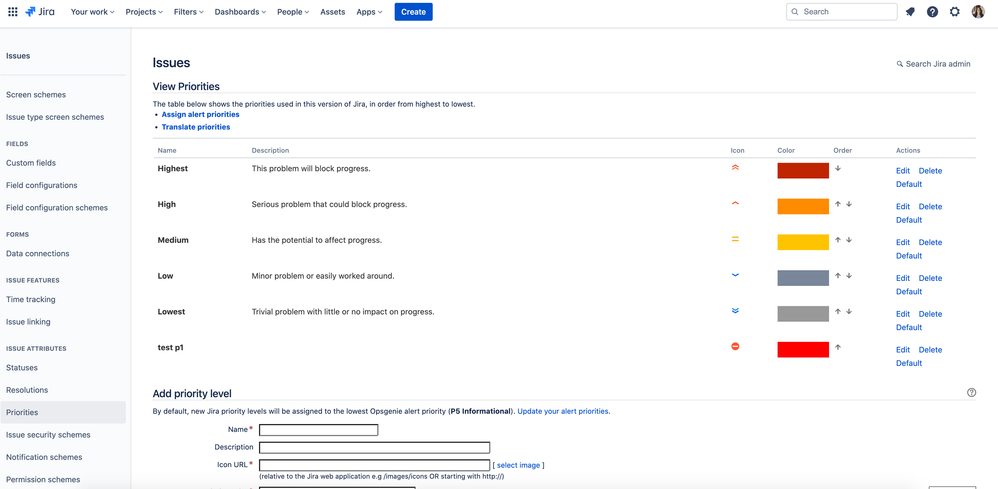Move Medium priority down with arrow
998x489 pixels.
[x=849, y=240]
